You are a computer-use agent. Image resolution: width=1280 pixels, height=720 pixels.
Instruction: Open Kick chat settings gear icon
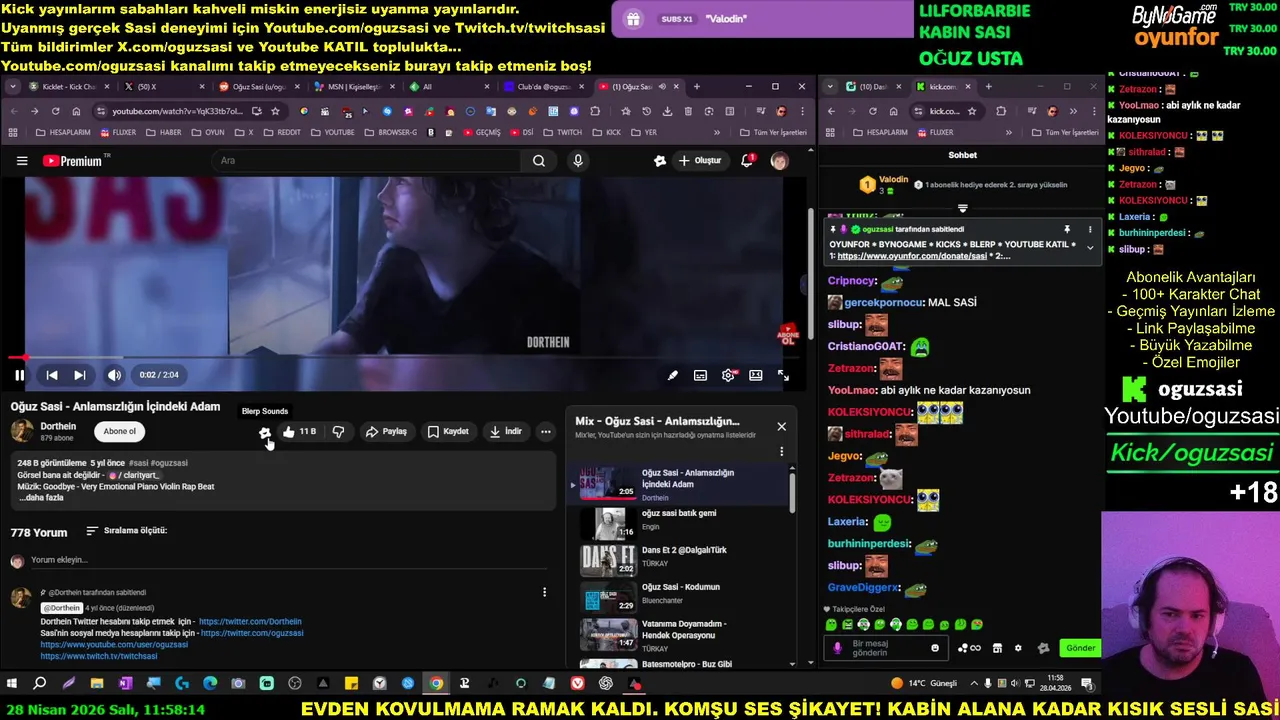tap(1018, 648)
